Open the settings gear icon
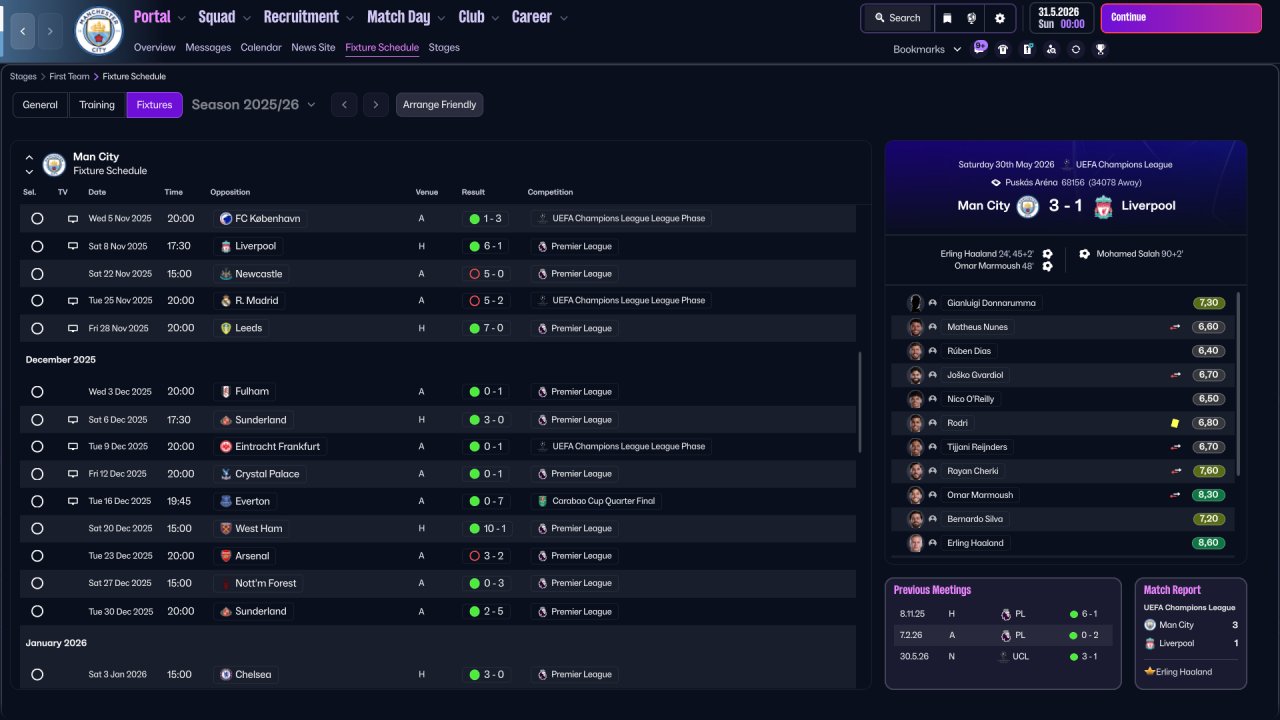The height and width of the screenshot is (720, 1280). [1000, 18]
